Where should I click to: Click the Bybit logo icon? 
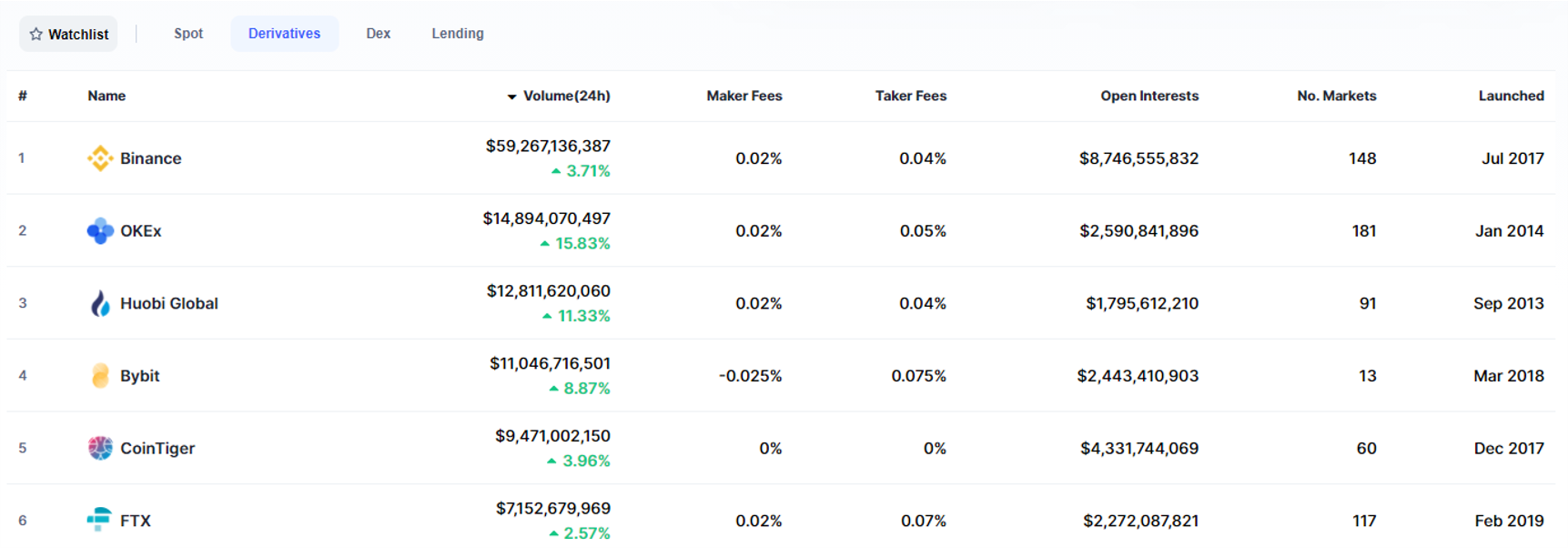(100, 376)
